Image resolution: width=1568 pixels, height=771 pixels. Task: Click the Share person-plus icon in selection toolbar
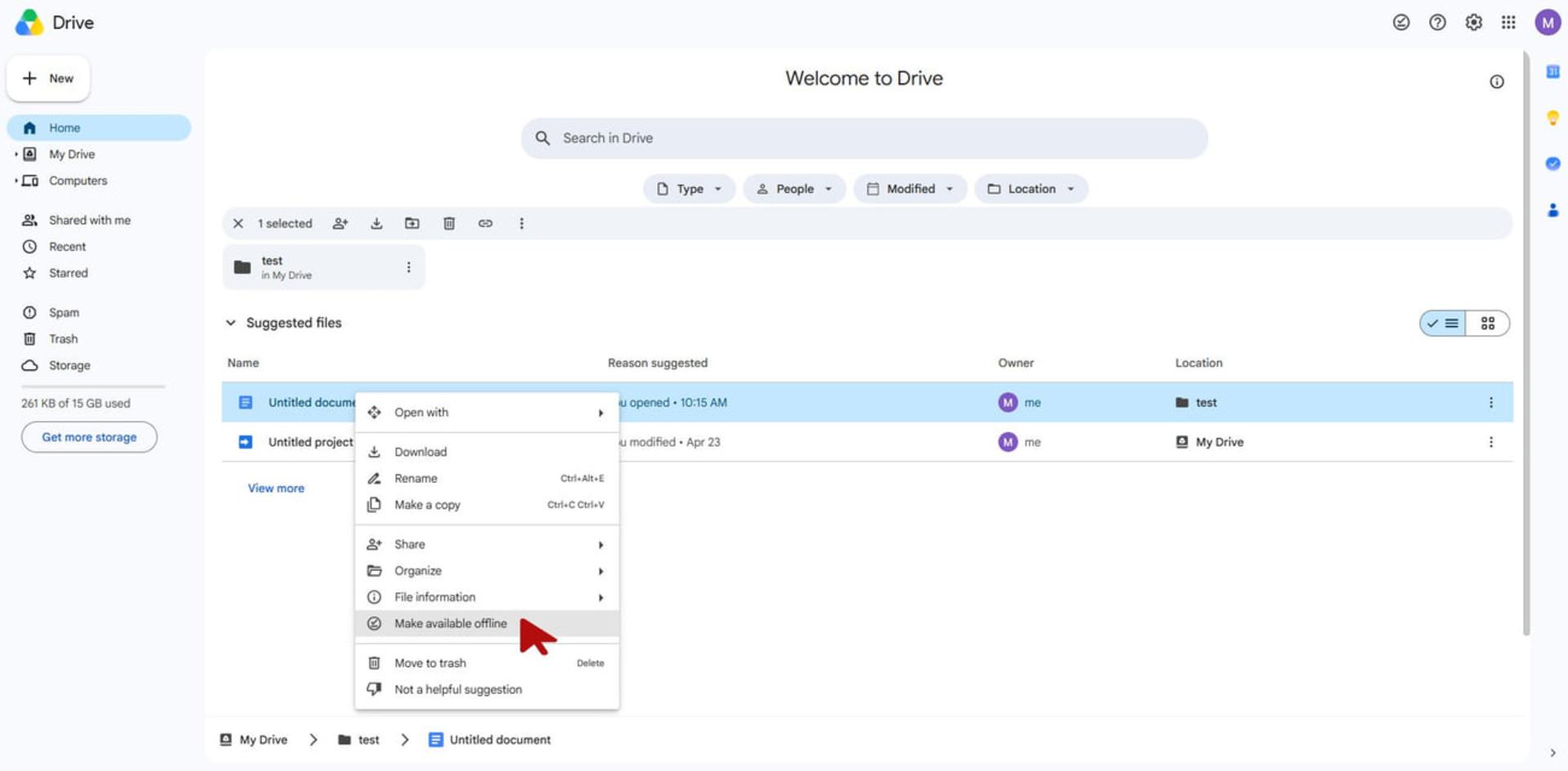pos(341,224)
